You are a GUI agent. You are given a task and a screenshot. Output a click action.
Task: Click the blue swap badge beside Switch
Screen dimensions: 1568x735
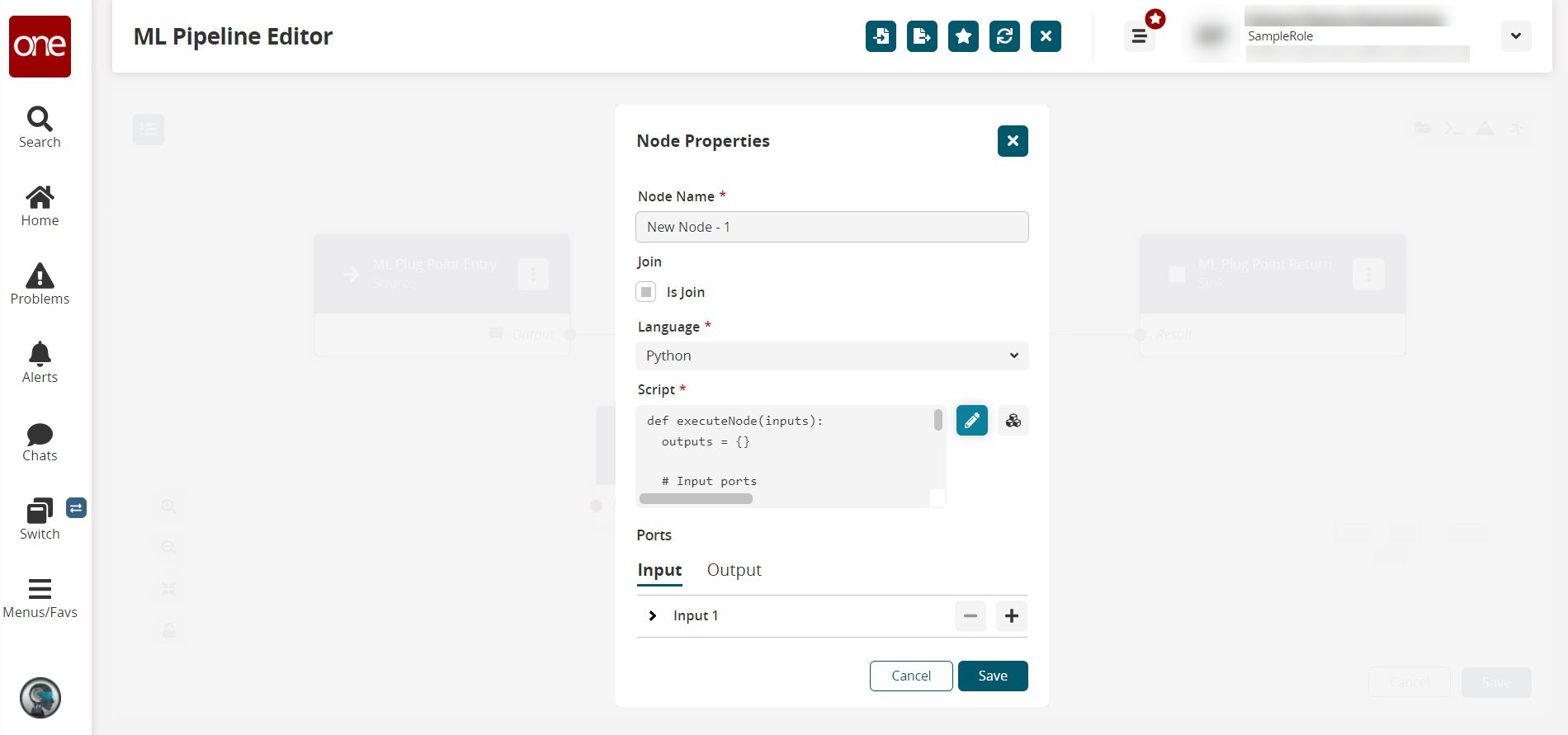tap(76, 508)
